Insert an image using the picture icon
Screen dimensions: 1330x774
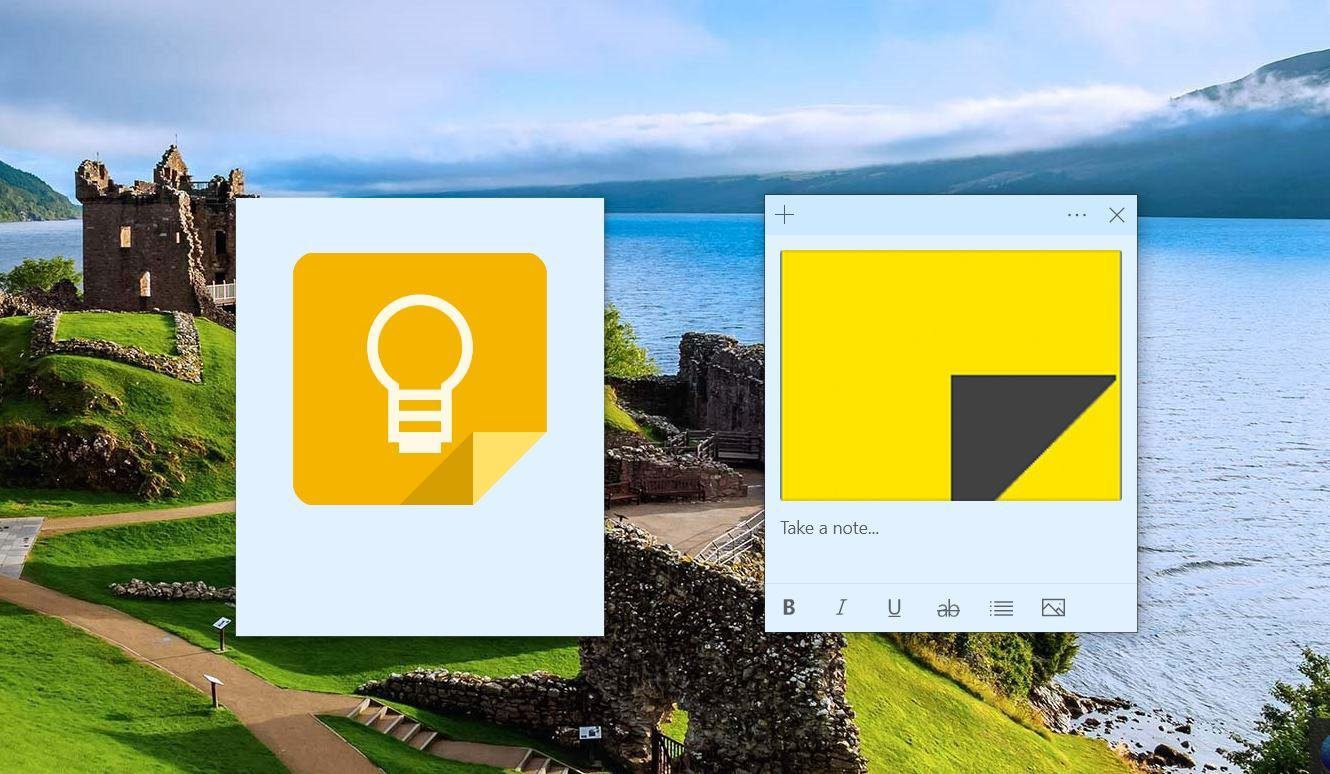[1053, 607]
